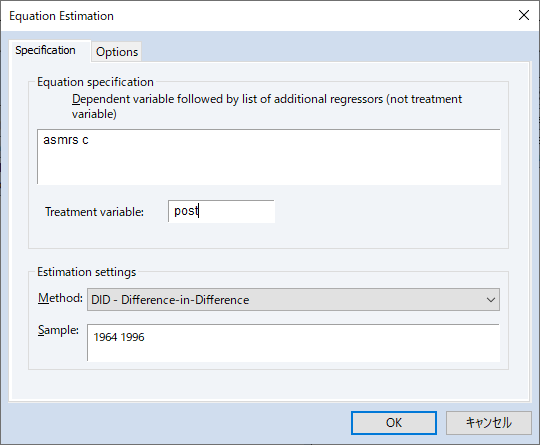Click the Equation specification group heading

tap(95, 82)
